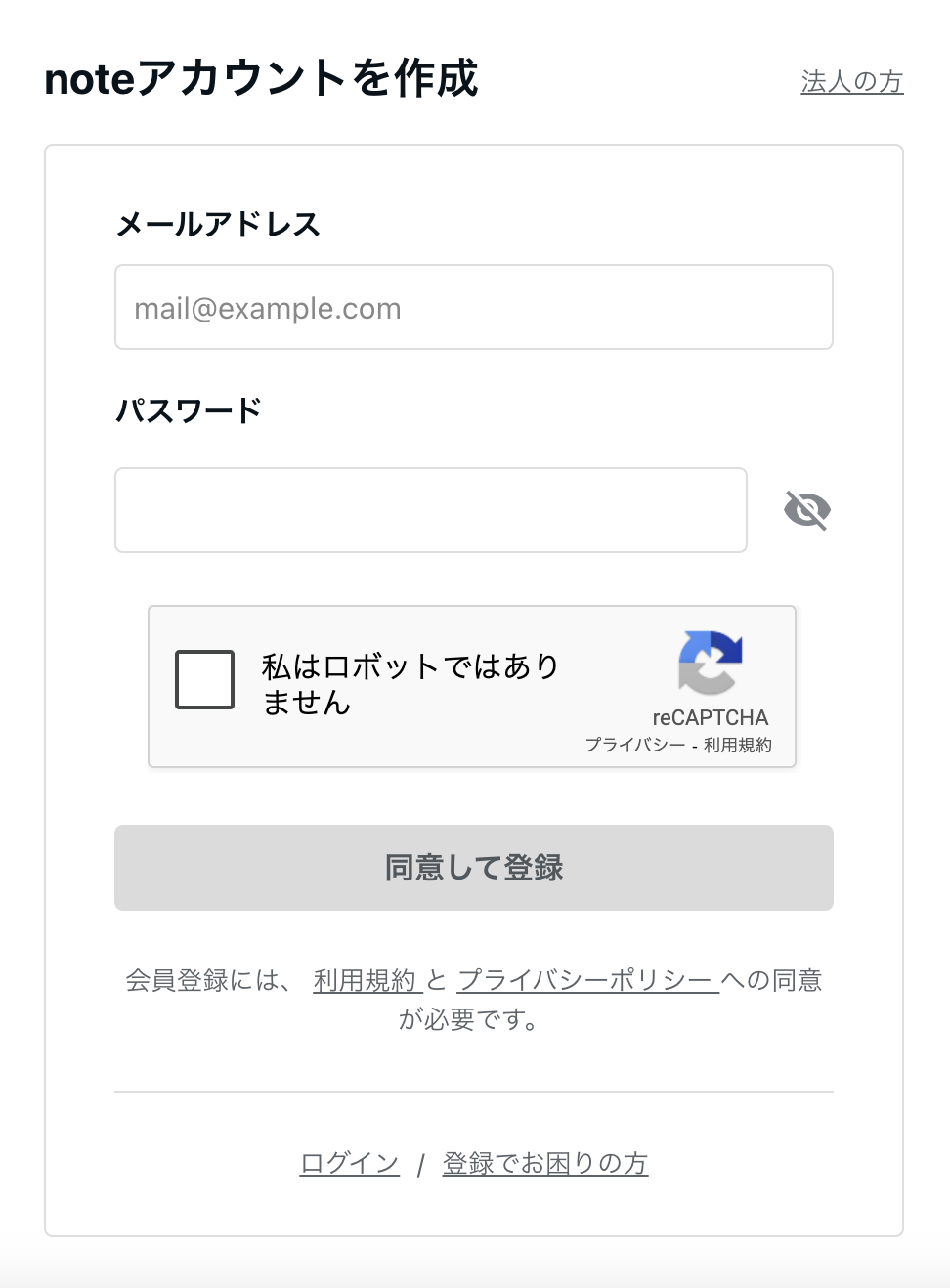Click the reCAPTCHA arrows logo
The height and width of the screenshot is (1288, 950).
[711, 663]
